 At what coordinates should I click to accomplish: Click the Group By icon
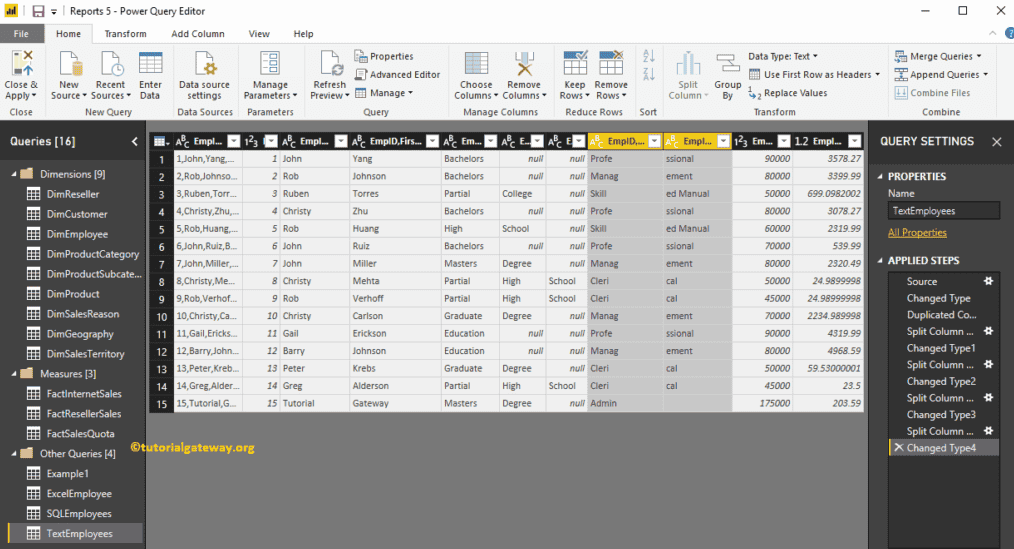pos(728,64)
